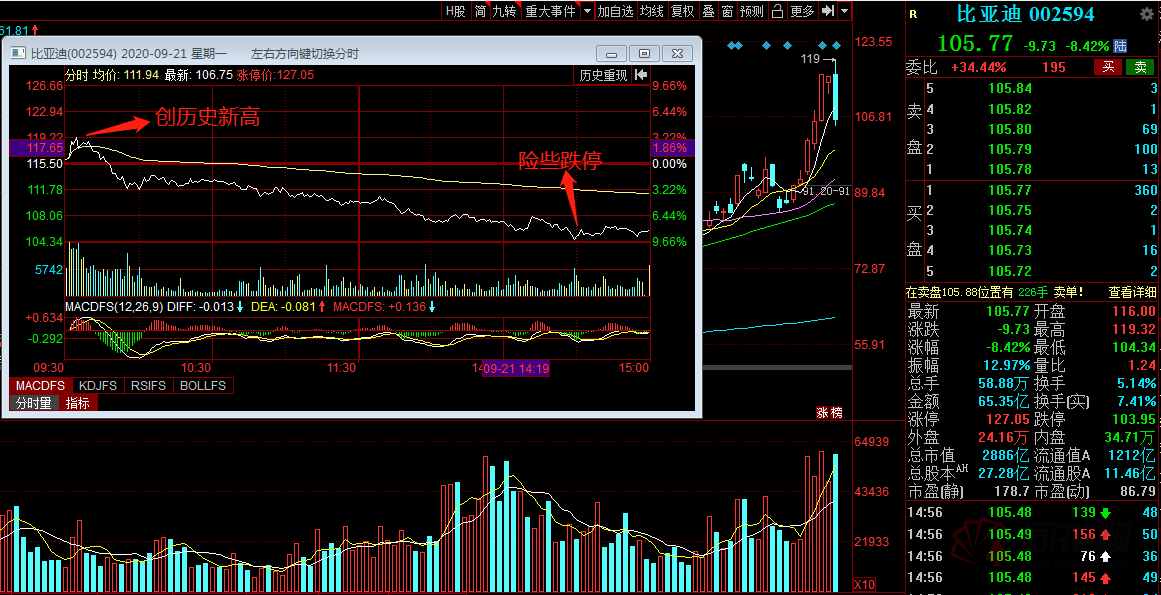
Task: Click the 外盘 24.16万 value
Action: [1004, 437]
